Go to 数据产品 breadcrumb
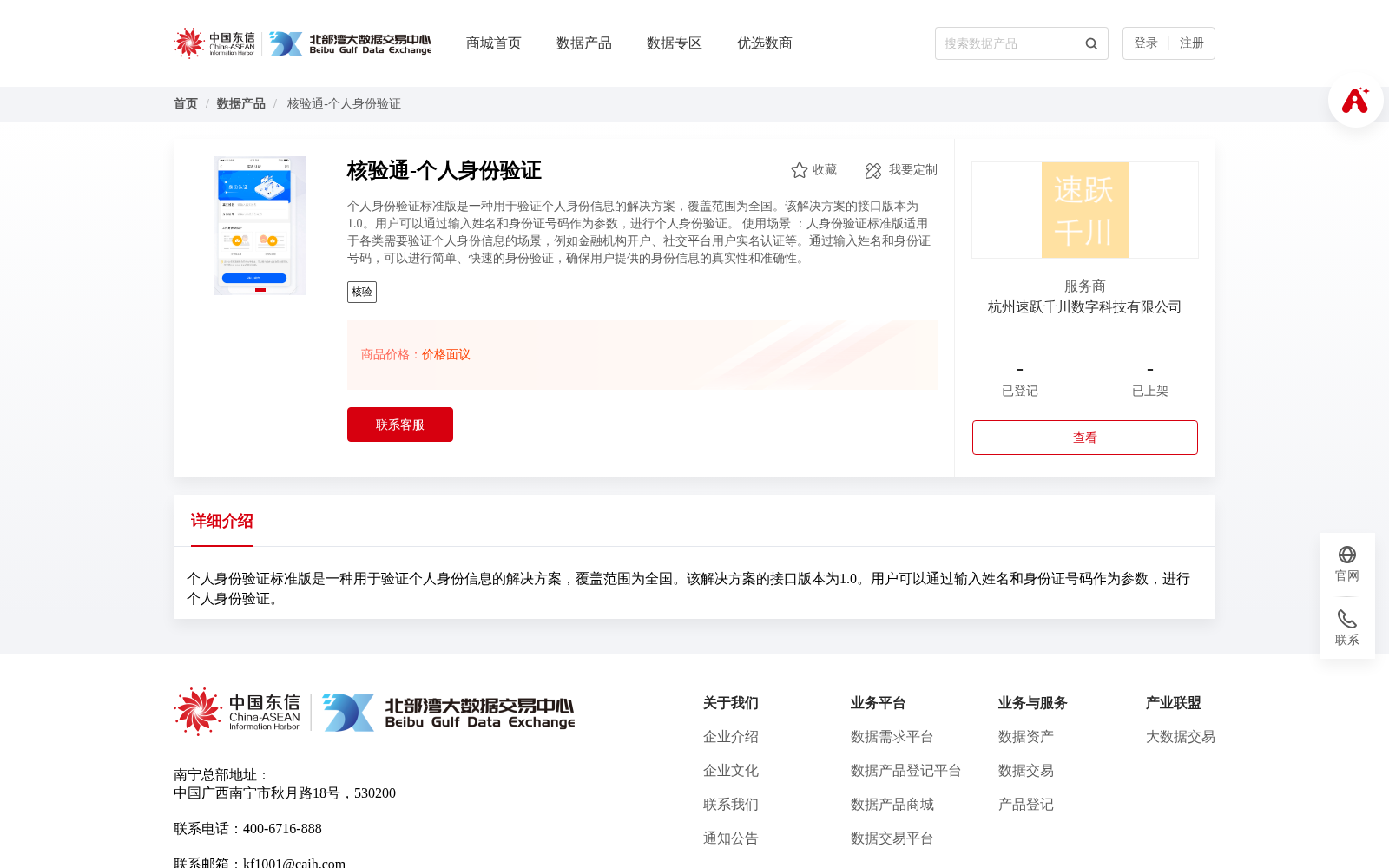This screenshot has width=1389, height=868. [241, 104]
